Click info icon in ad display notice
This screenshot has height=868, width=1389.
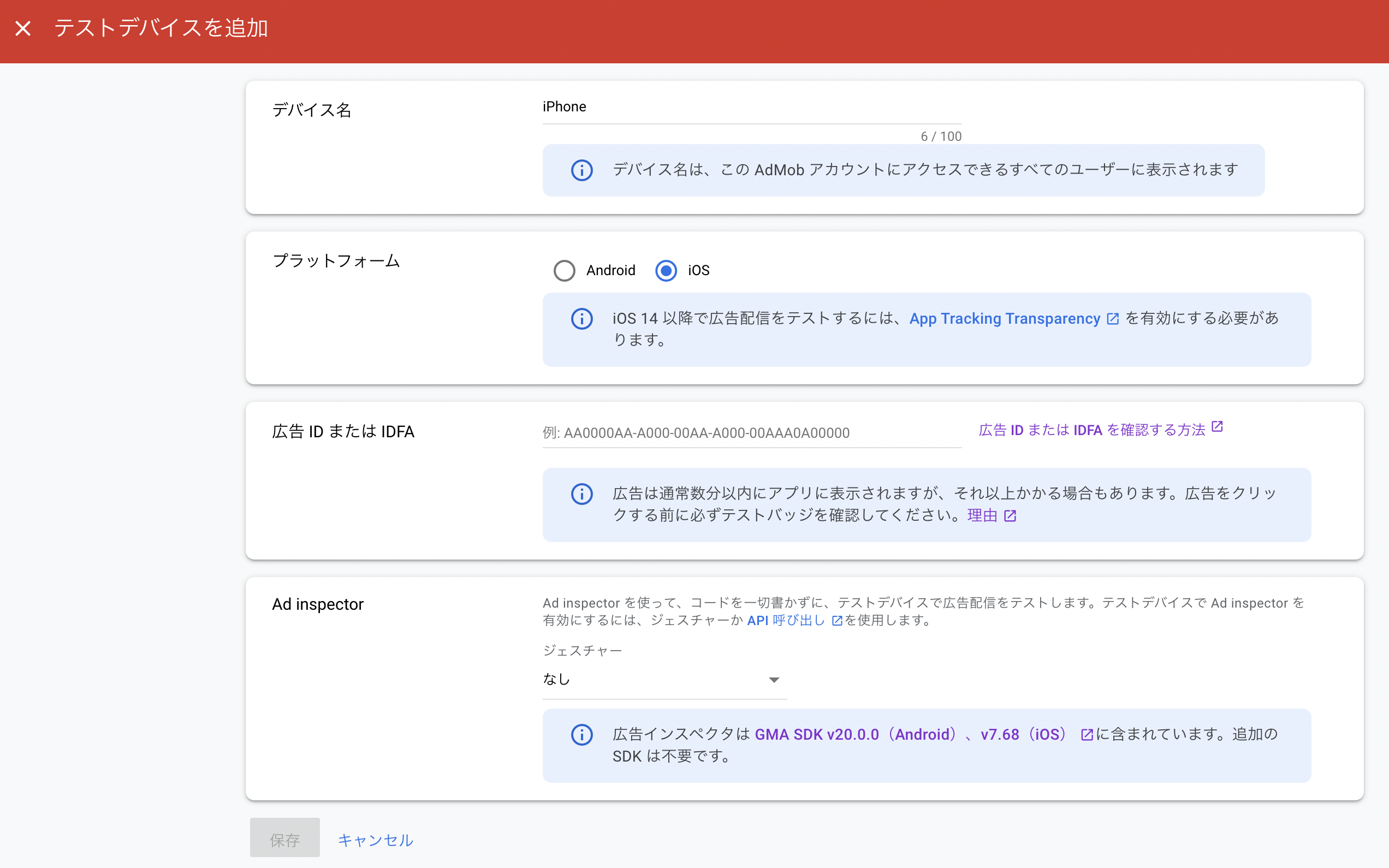(581, 494)
